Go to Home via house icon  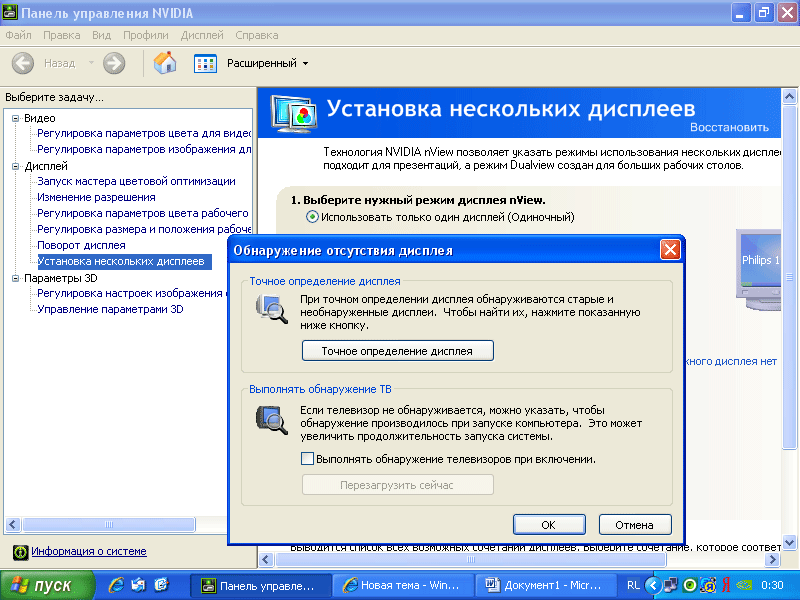[165, 63]
